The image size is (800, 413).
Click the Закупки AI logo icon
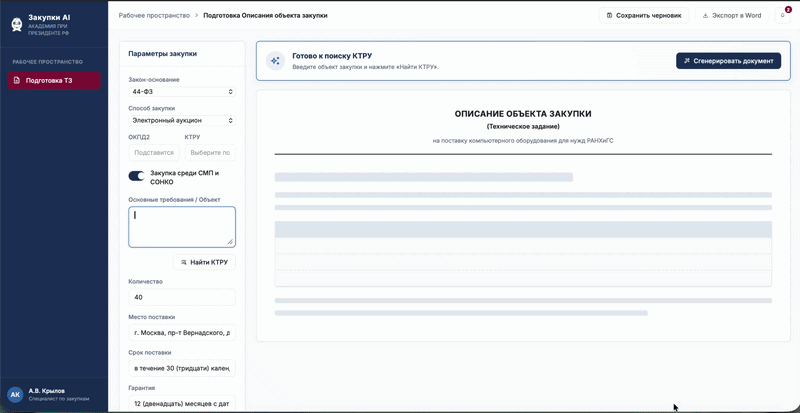[16, 24]
